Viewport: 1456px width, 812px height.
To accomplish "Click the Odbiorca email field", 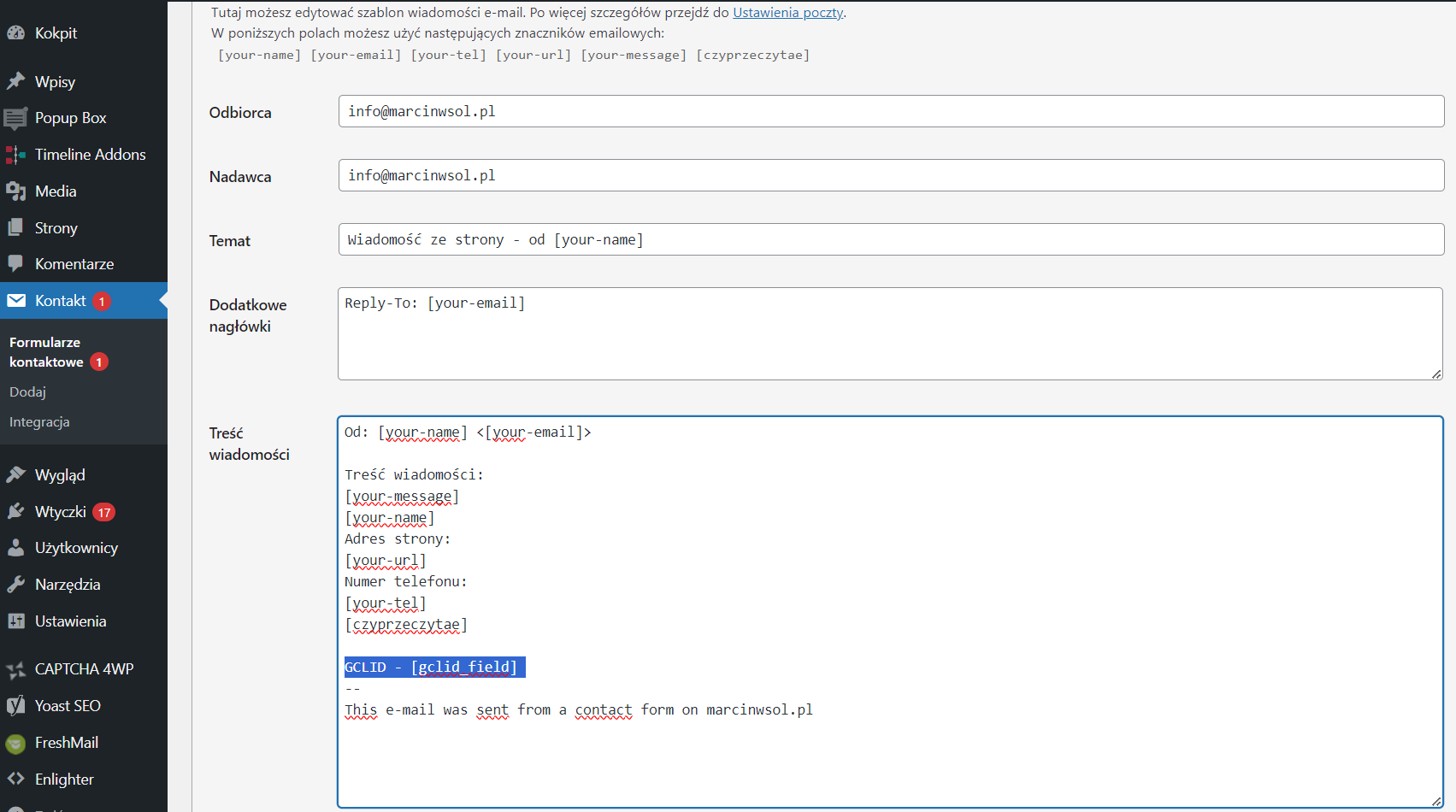I will [891, 111].
